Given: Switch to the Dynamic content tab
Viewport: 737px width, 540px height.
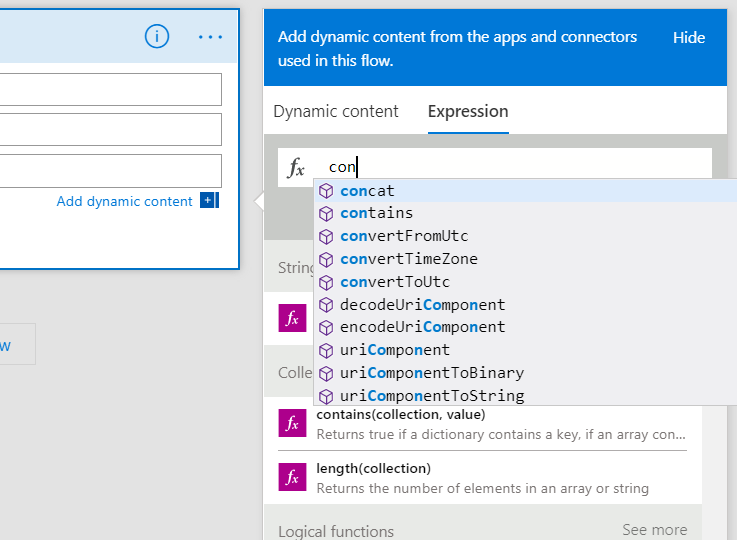Looking at the screenshot, I should [x=336, y=112].
